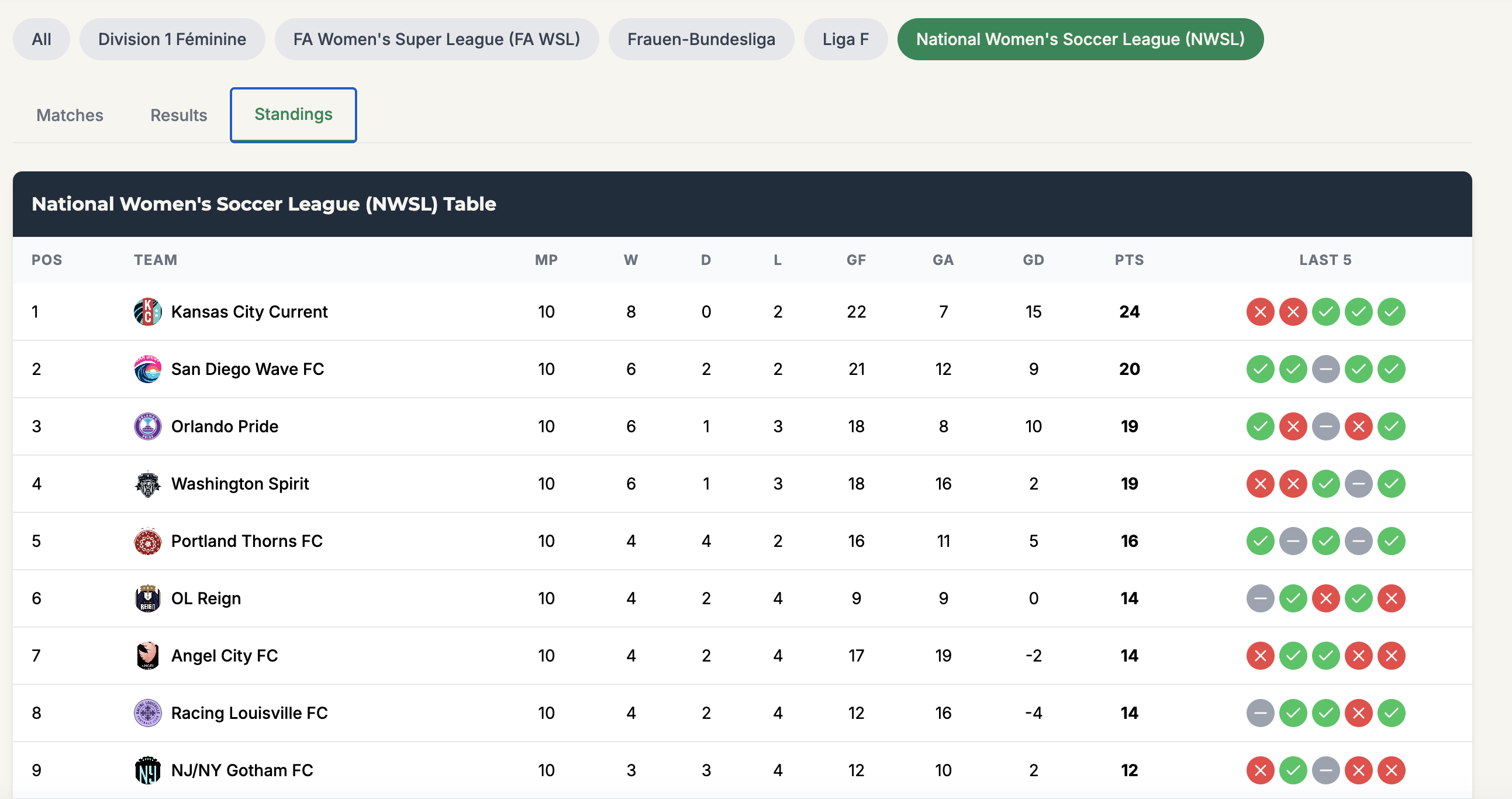Screen dimensions: 1512x799
Task: Click Angel City FC's first loss icon
Action: [1260, 656]
